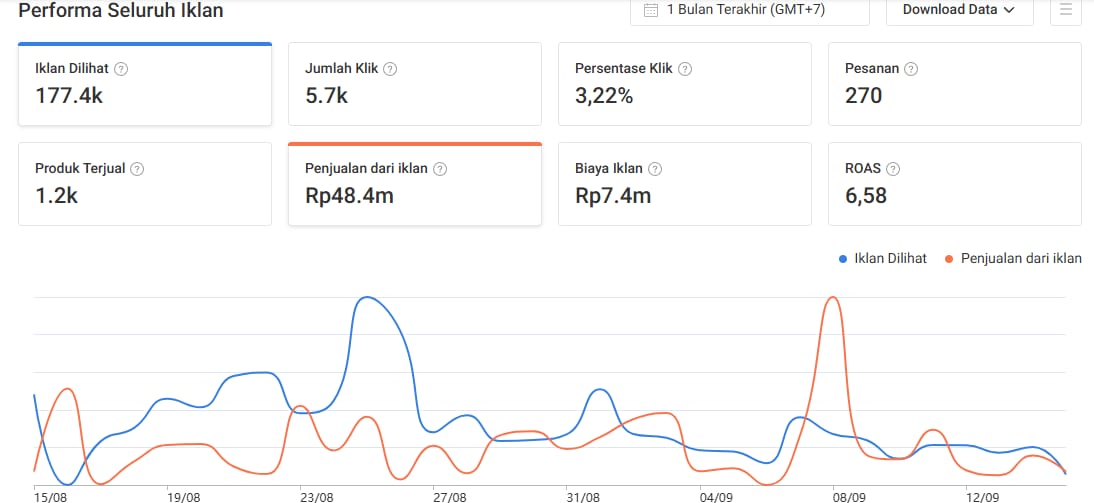The width and height of the screenshot is (1094, 503).
Task: Click help icon beside Jumlah Klik
Action: click(390, 69)
